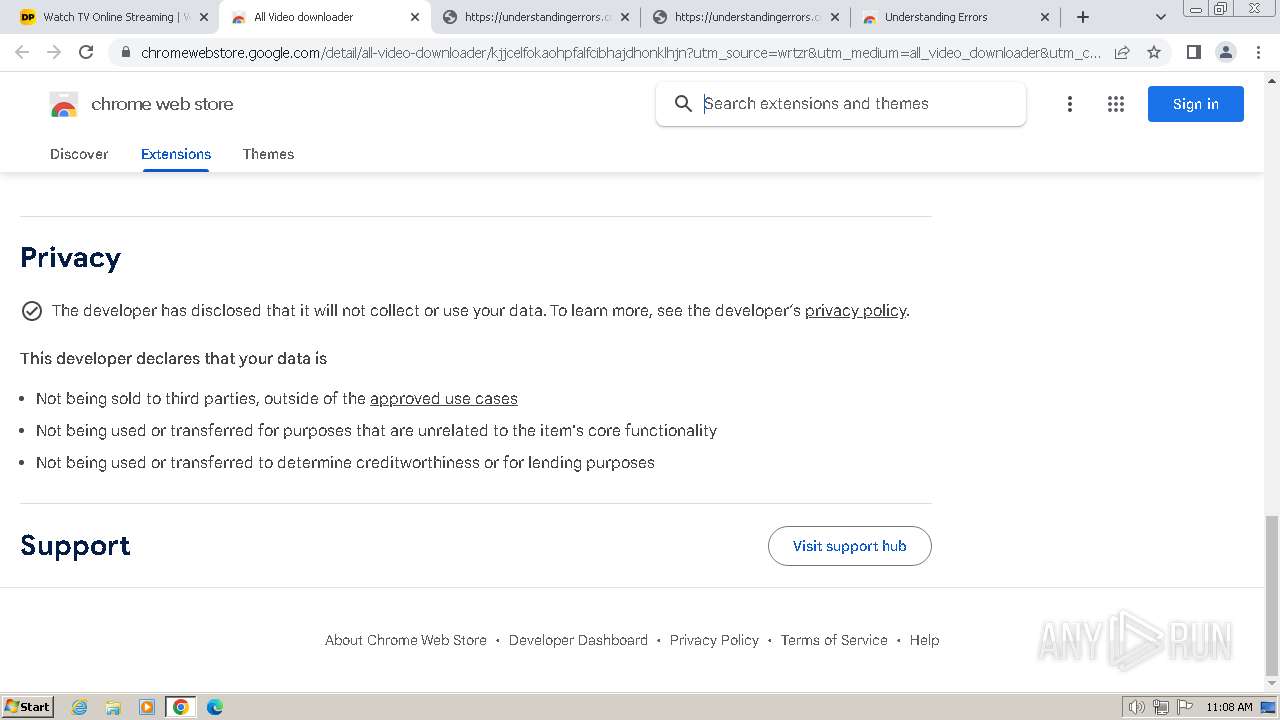1280x720 pixels.
Task: Open the developer's privacy policy link
Action: click(x=855, y=311)
